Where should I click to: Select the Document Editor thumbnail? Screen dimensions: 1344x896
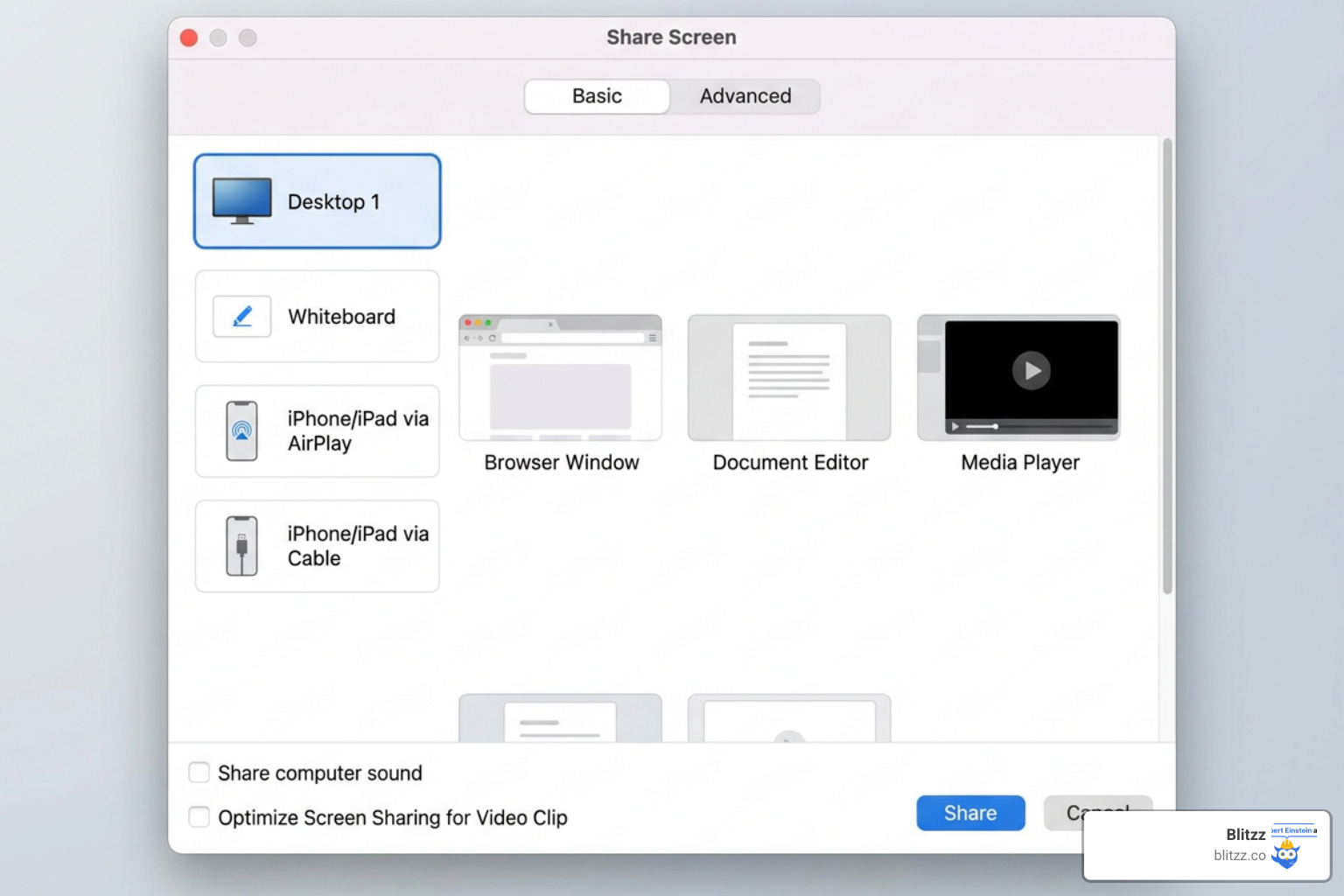tap(789, 378)
